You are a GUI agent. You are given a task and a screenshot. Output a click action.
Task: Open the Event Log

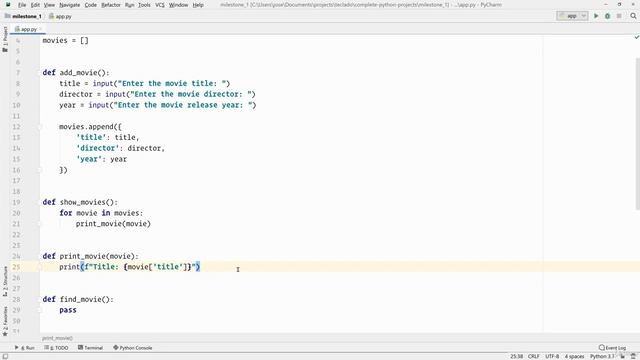point(612,348)
